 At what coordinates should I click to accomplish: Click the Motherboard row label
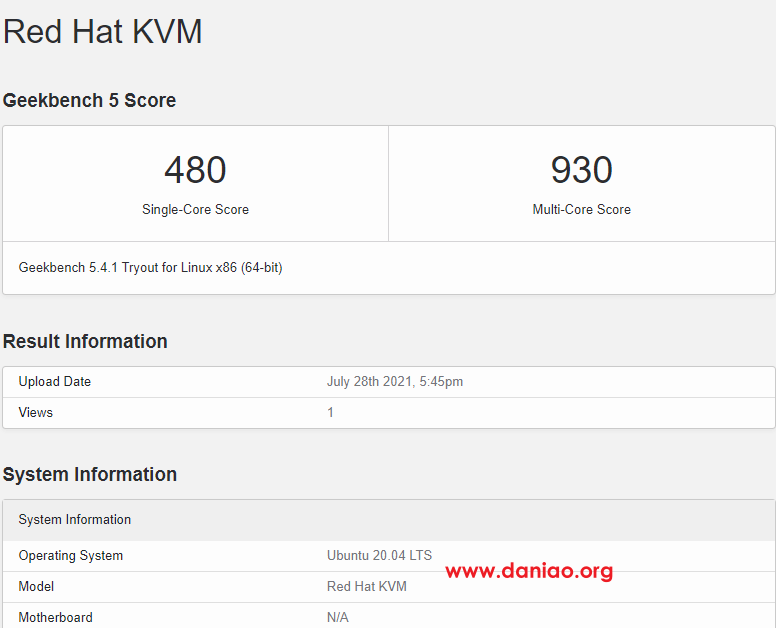point(55,618)
